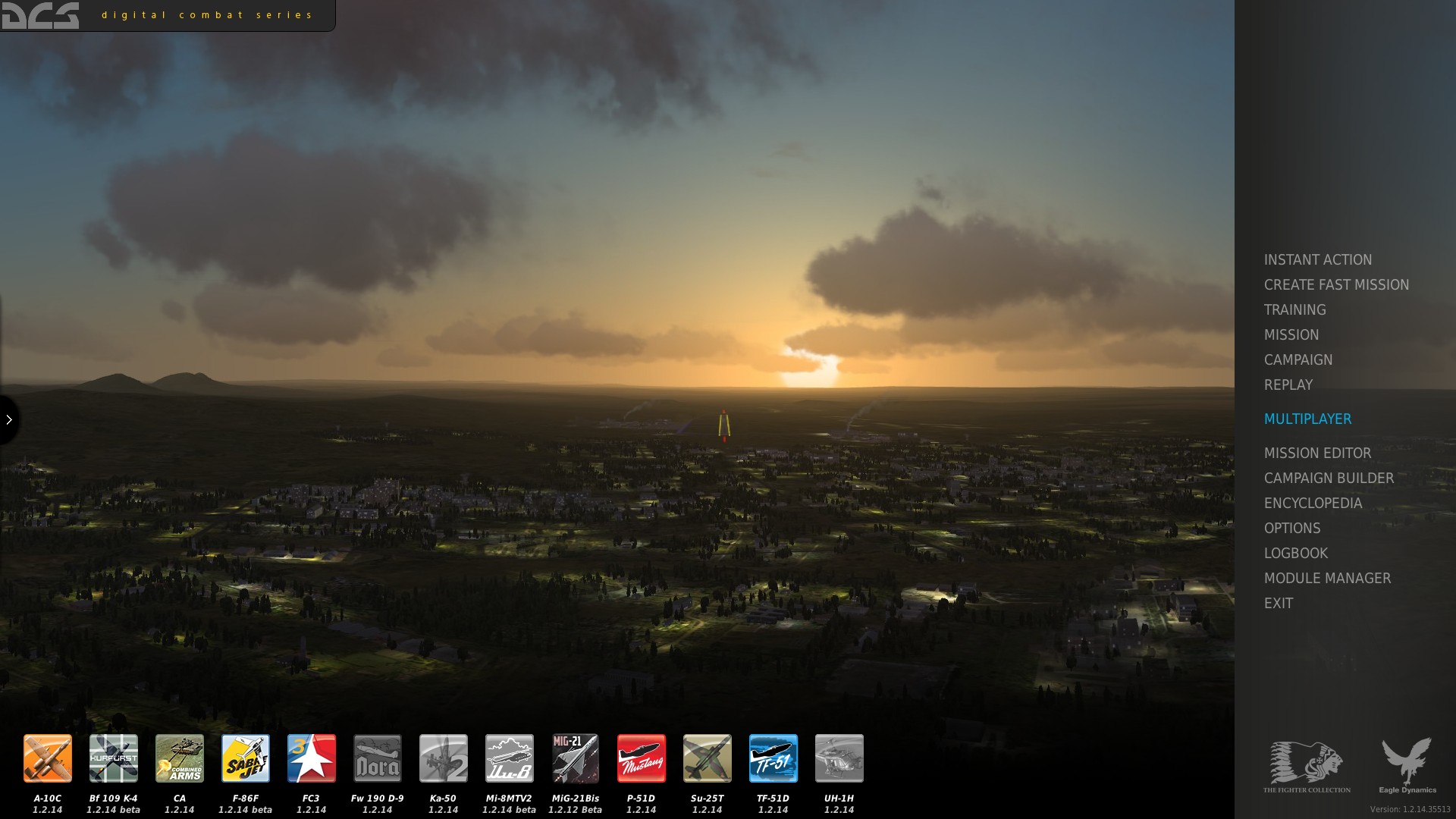Select the Bf 109 K-4 Kurfurst icon
This screenshot has height=819, width=1456.
pos(113,758)
